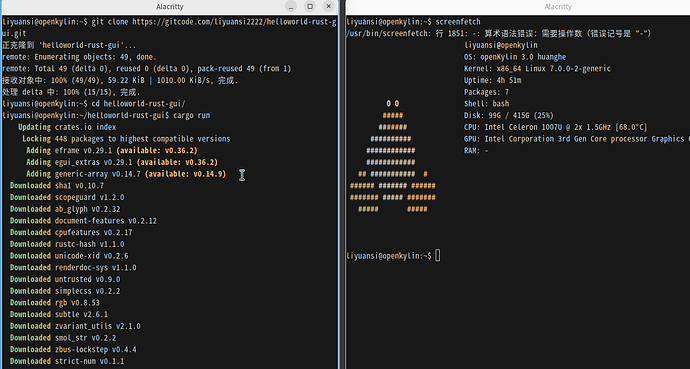The width and height of the screenshot is (690, 369).
Task: Click 'OS: openKylin 3.0 huanghe' line
Action: (515, 57)
